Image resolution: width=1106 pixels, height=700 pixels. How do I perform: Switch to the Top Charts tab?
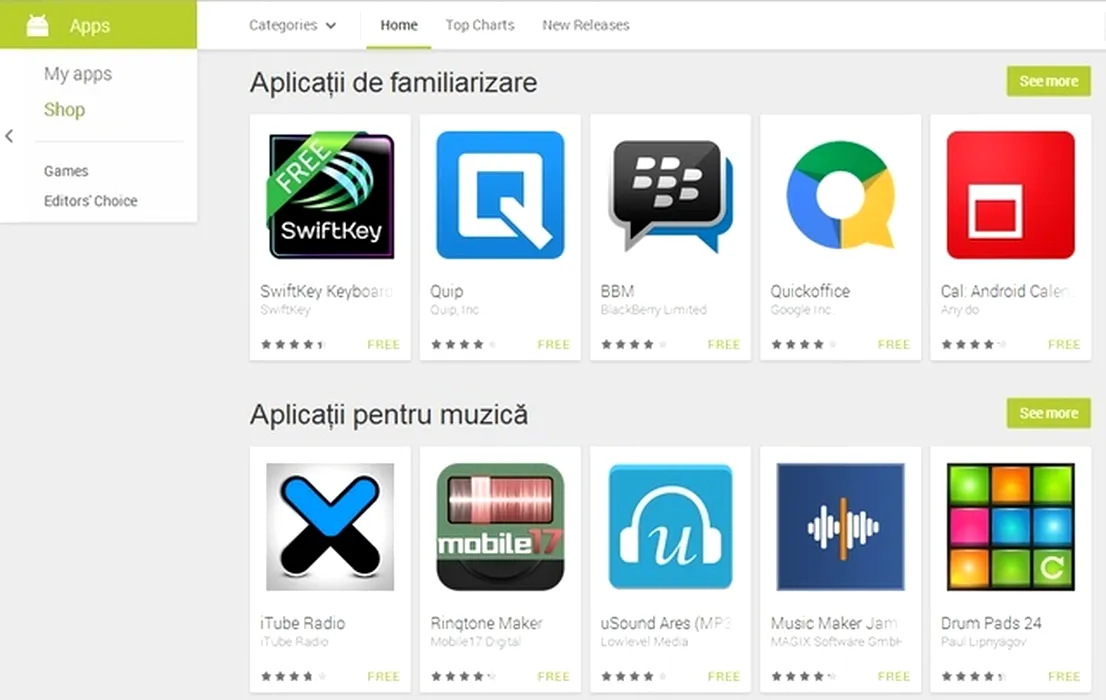(480, 25)
